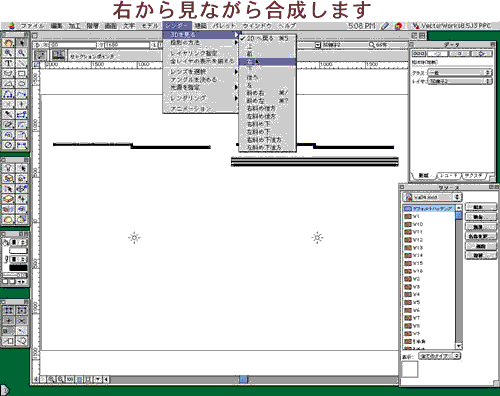Select the arrow selection pointer tool

[21, 42]
